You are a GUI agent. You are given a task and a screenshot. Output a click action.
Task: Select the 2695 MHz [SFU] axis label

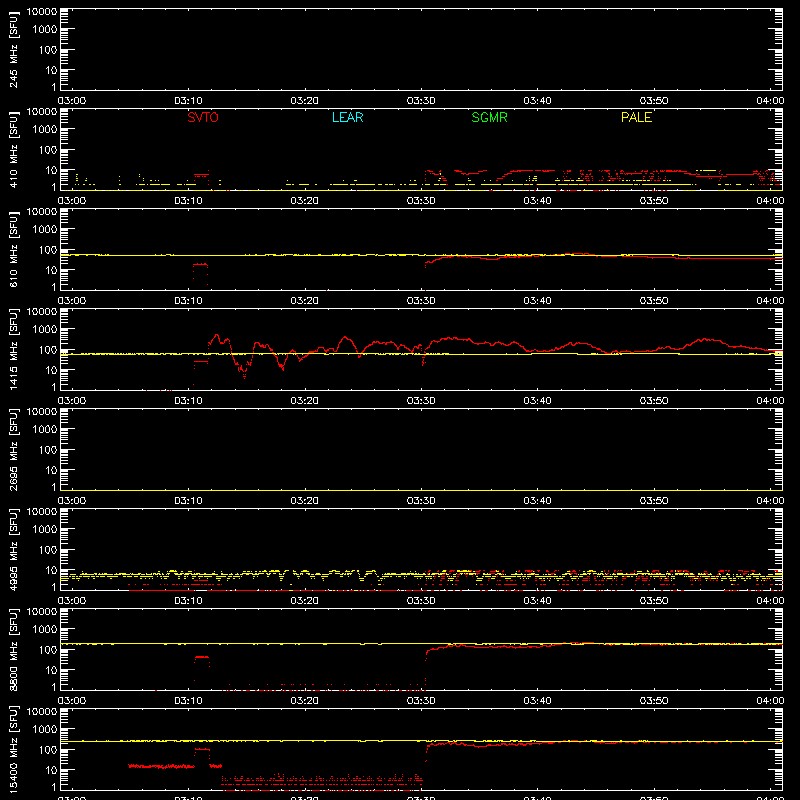coord(14,449)
